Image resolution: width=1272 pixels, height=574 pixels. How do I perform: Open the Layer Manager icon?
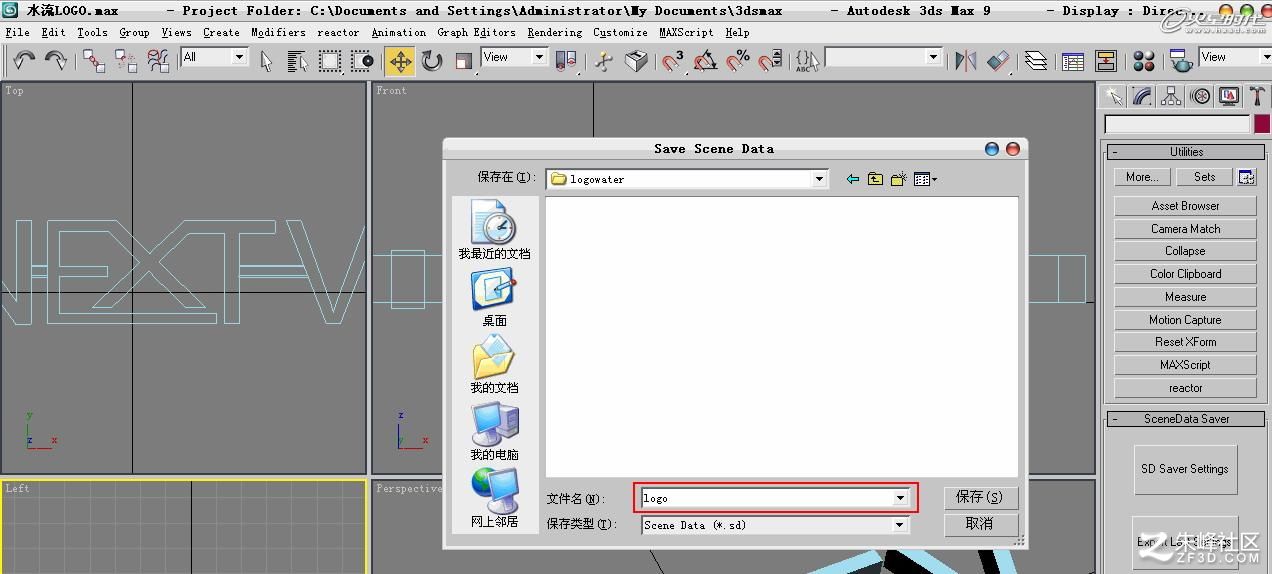tap(1036, 61)
